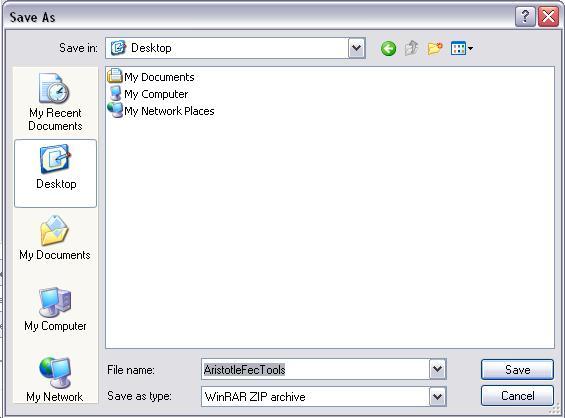Select My Network Places in file list
Viewport: 565px width, 418px height.
click(161, 111)
